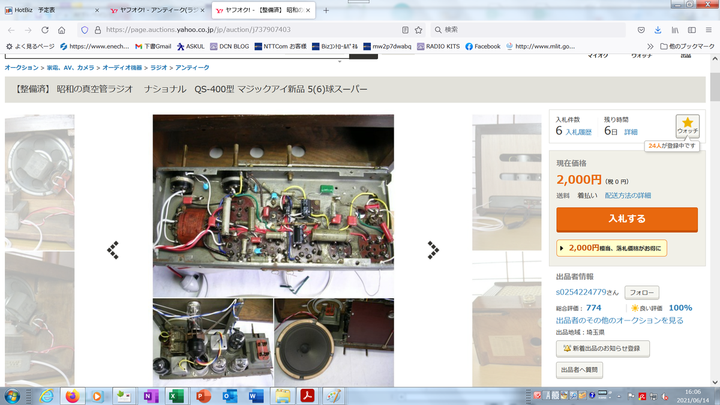Click the browser 検索 search field
The height and width of the screenshot is (405, 720).
tap(530, 30)
